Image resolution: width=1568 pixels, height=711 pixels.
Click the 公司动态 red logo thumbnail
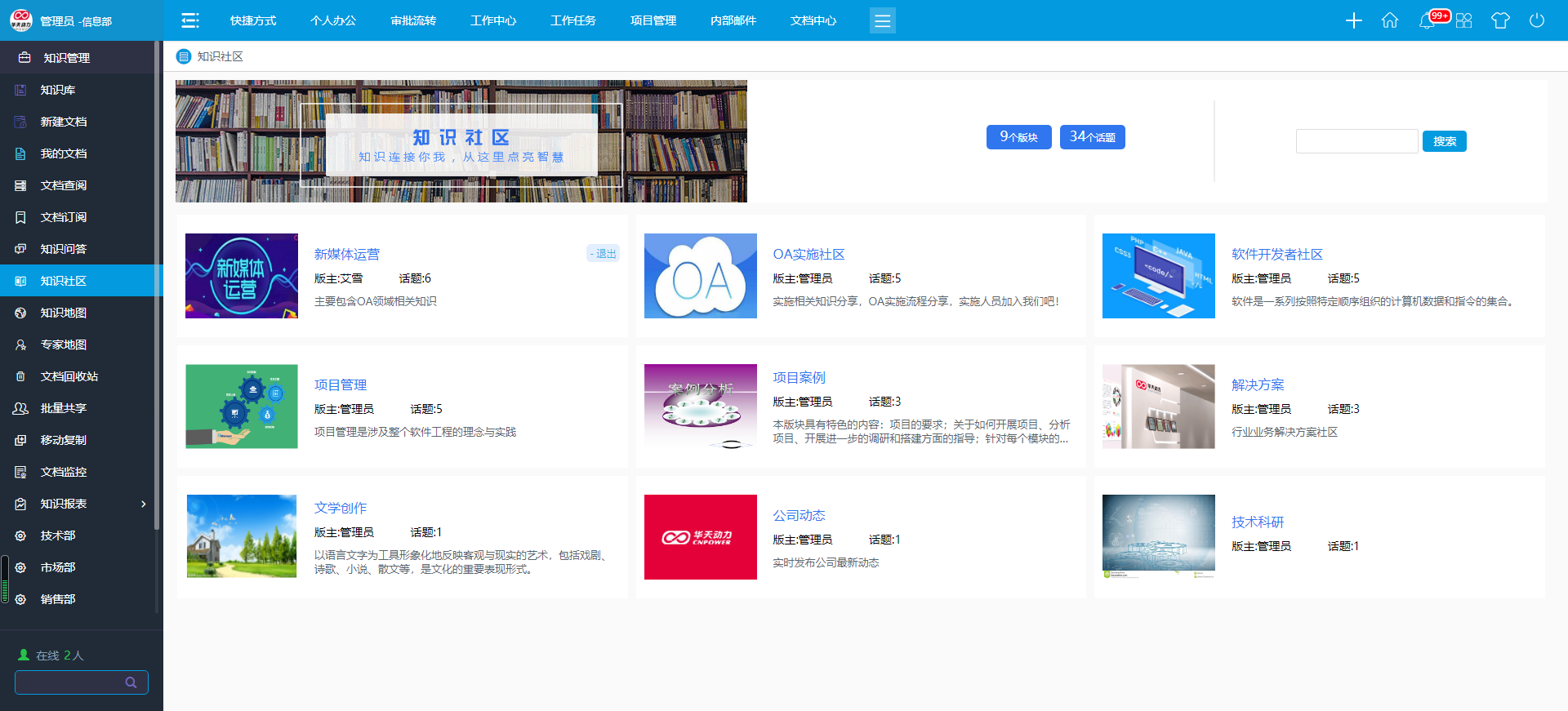(700, 537)
